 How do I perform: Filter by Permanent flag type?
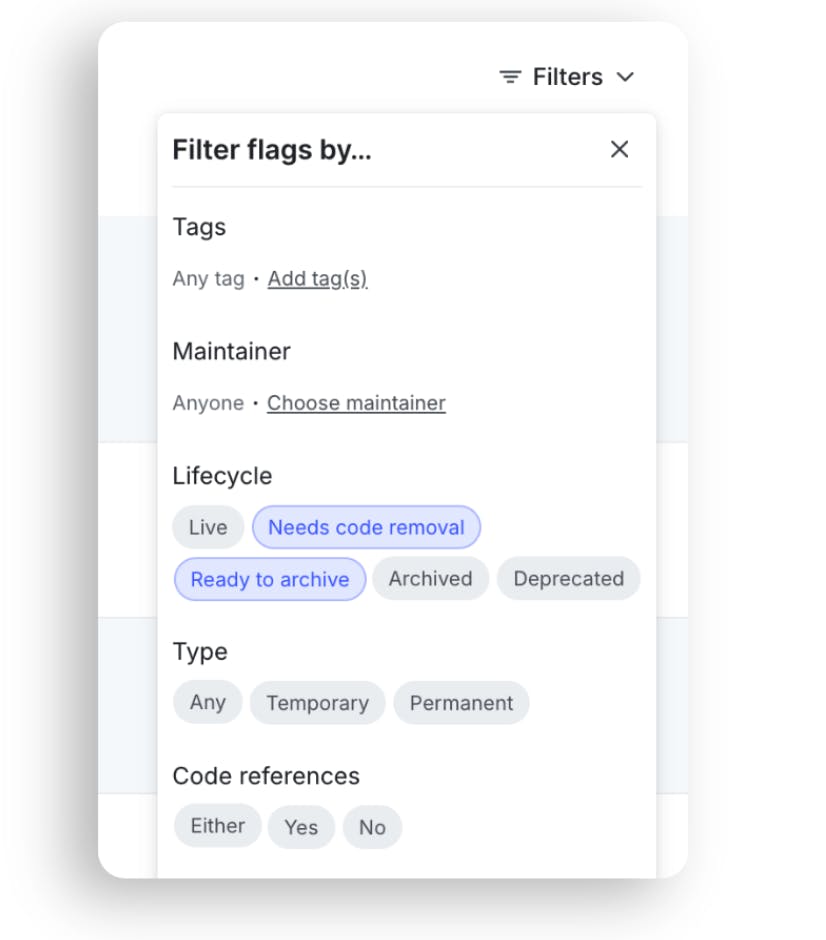461,703
